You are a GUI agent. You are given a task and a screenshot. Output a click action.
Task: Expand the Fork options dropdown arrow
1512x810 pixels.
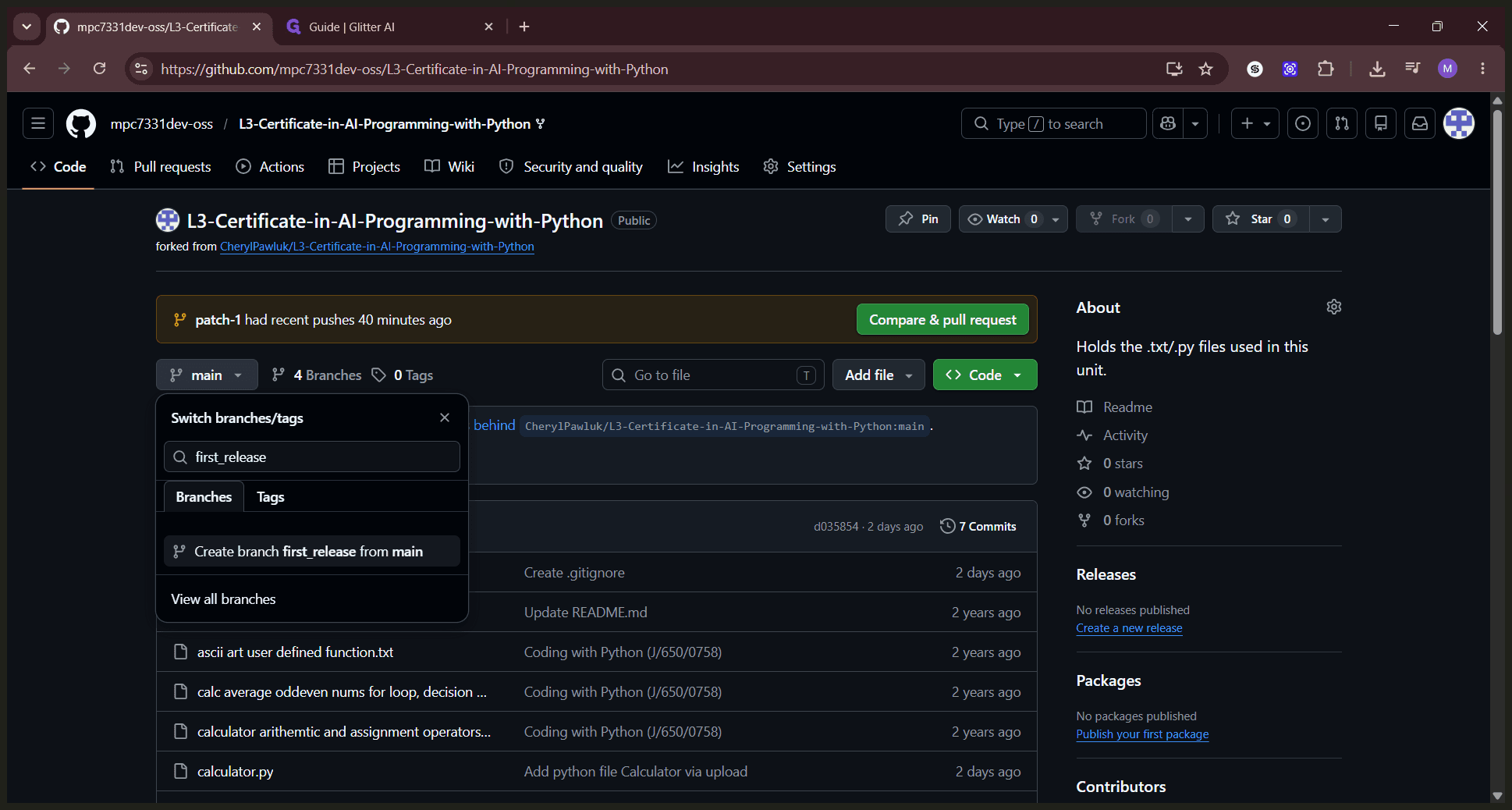pos(1188,219)
